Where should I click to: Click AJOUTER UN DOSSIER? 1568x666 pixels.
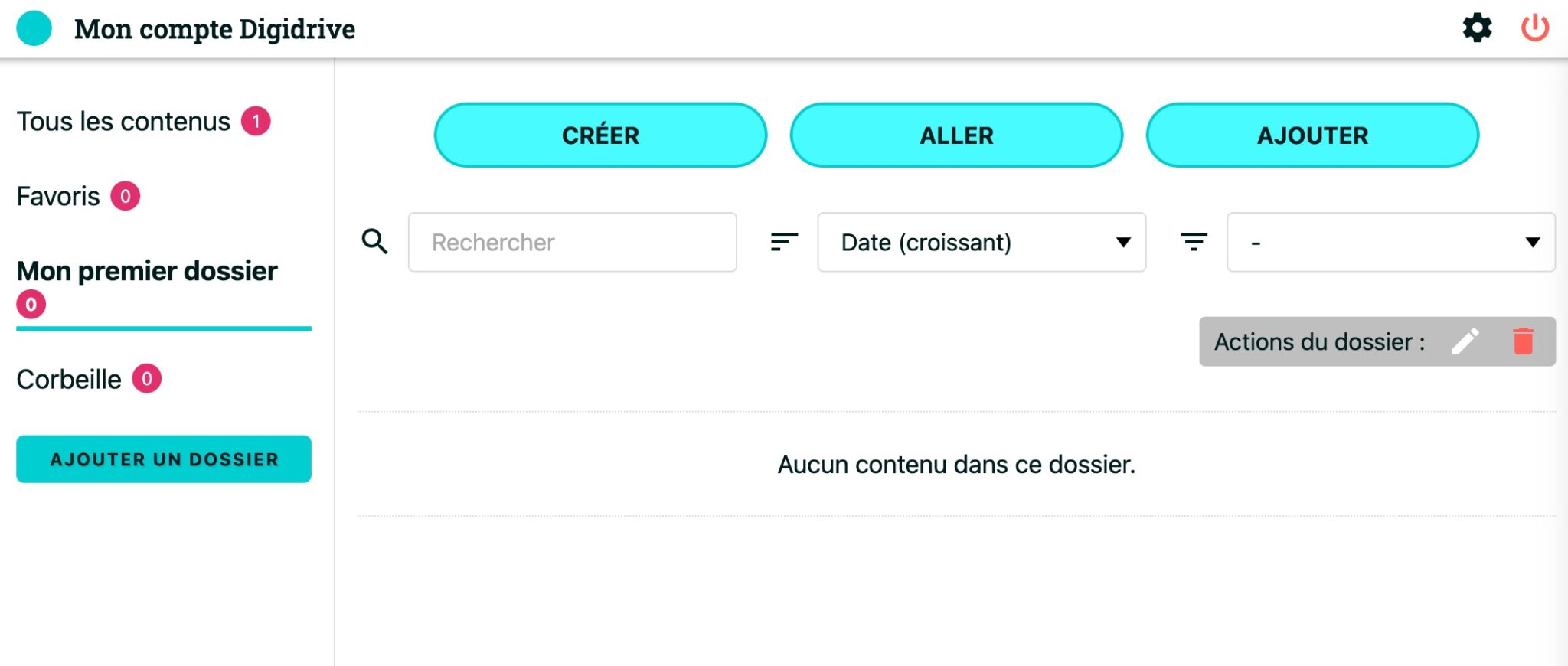point(164,459)
